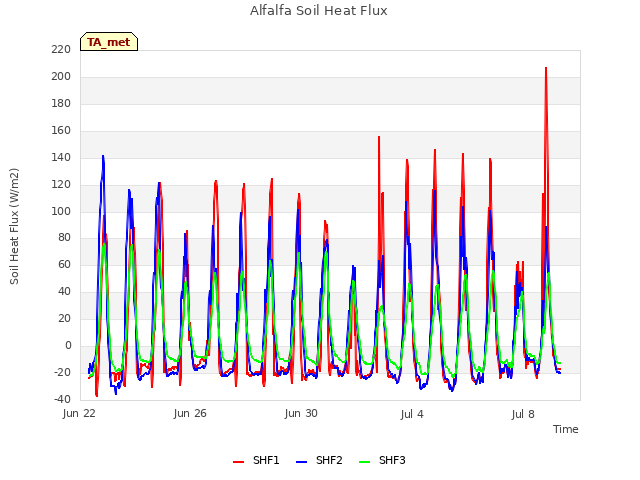Viewport: 640px width, 480px height.
Task: Toggle the SHF2 series legend entry
Action: [x=319, y=460]
